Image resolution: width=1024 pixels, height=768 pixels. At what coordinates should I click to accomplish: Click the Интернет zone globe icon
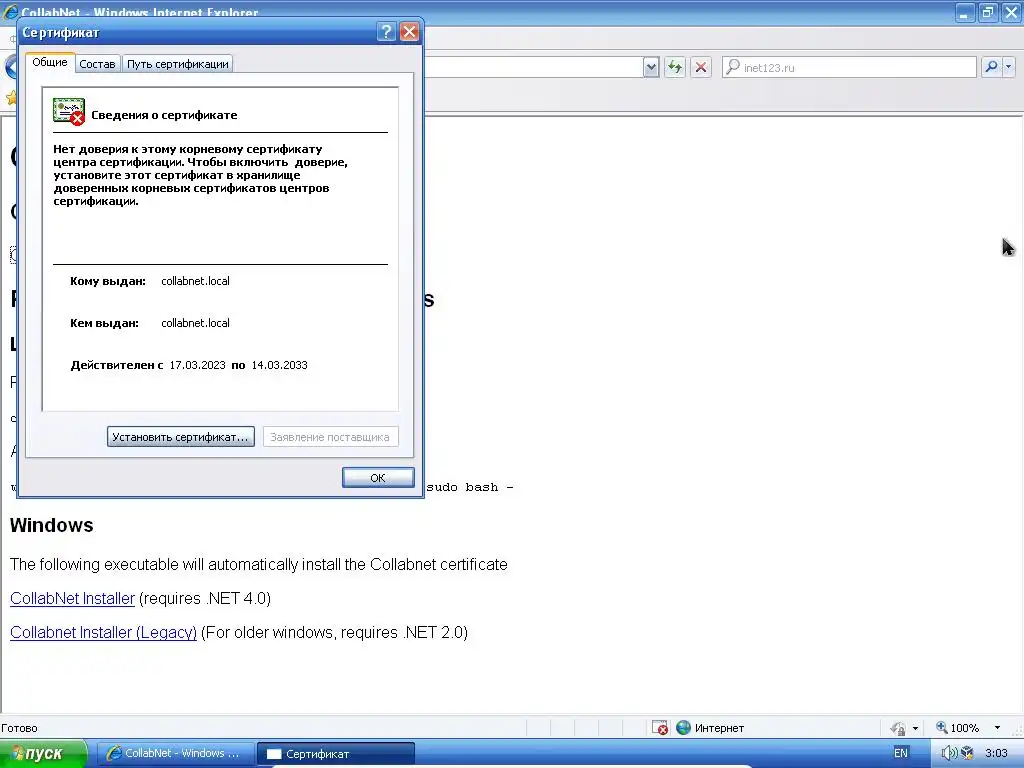point(683,728)
